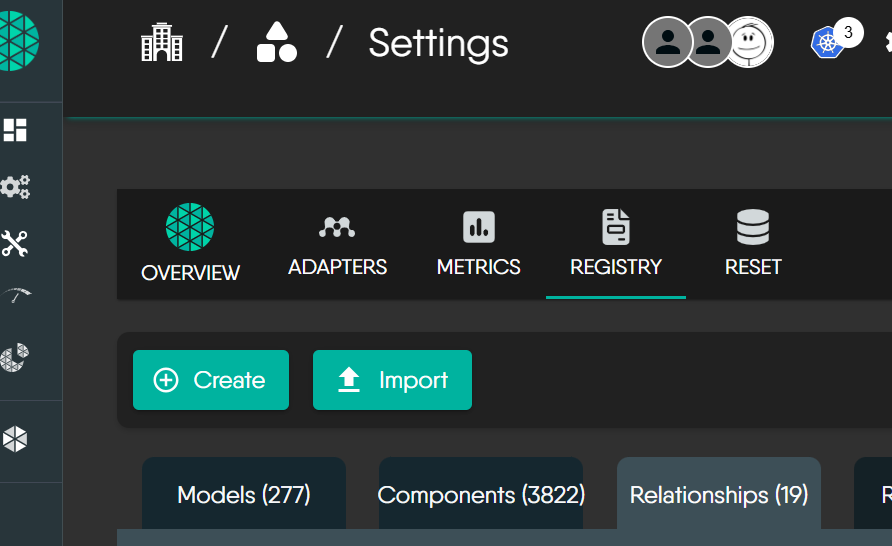892x546 pixels.
Task: Click the hexagon icon in the sidebar
Action: click(15, 439)
